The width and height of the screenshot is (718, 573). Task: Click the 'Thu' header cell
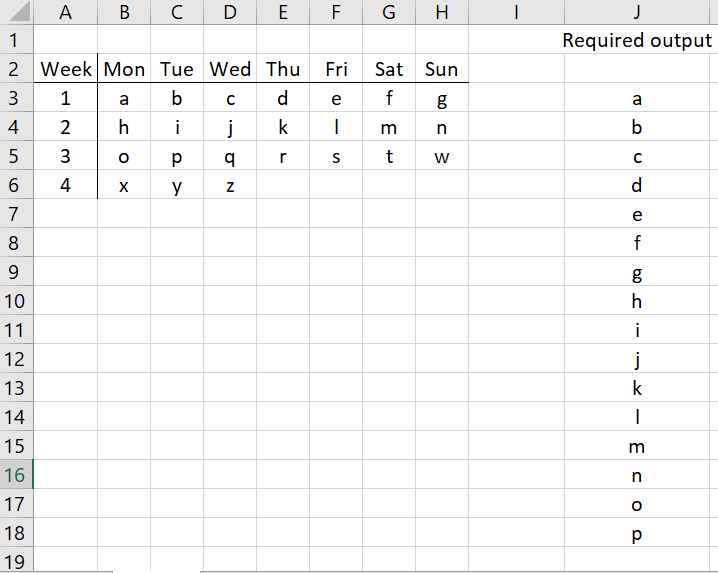(283, 69)
